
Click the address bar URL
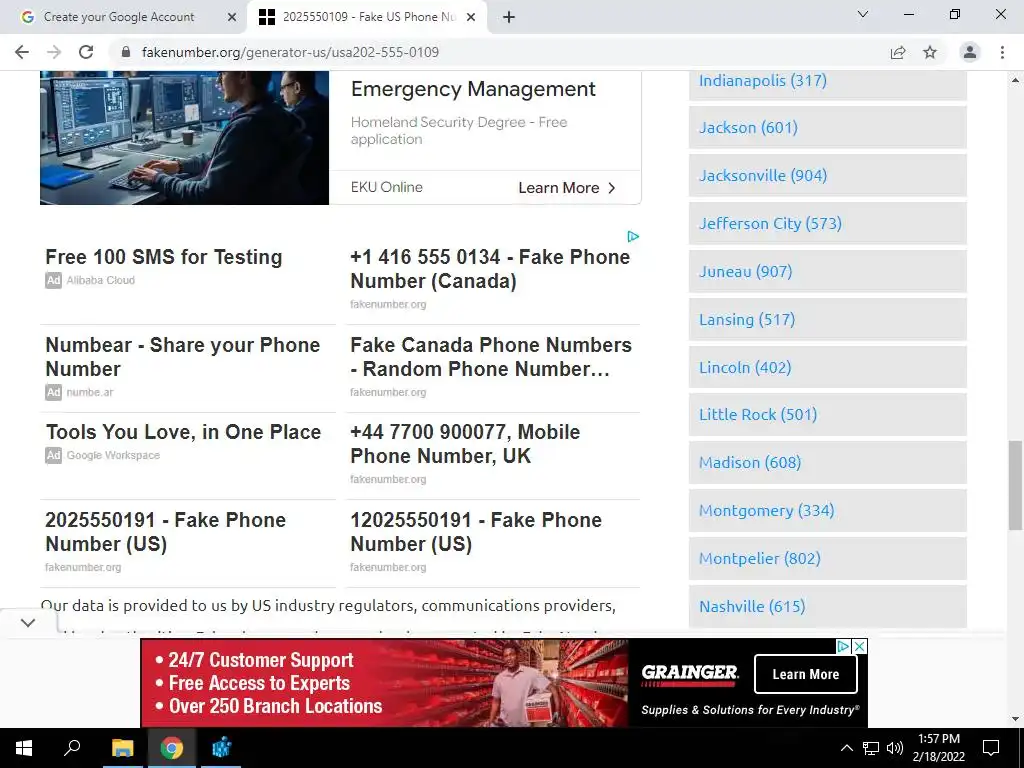click(290, 52)
